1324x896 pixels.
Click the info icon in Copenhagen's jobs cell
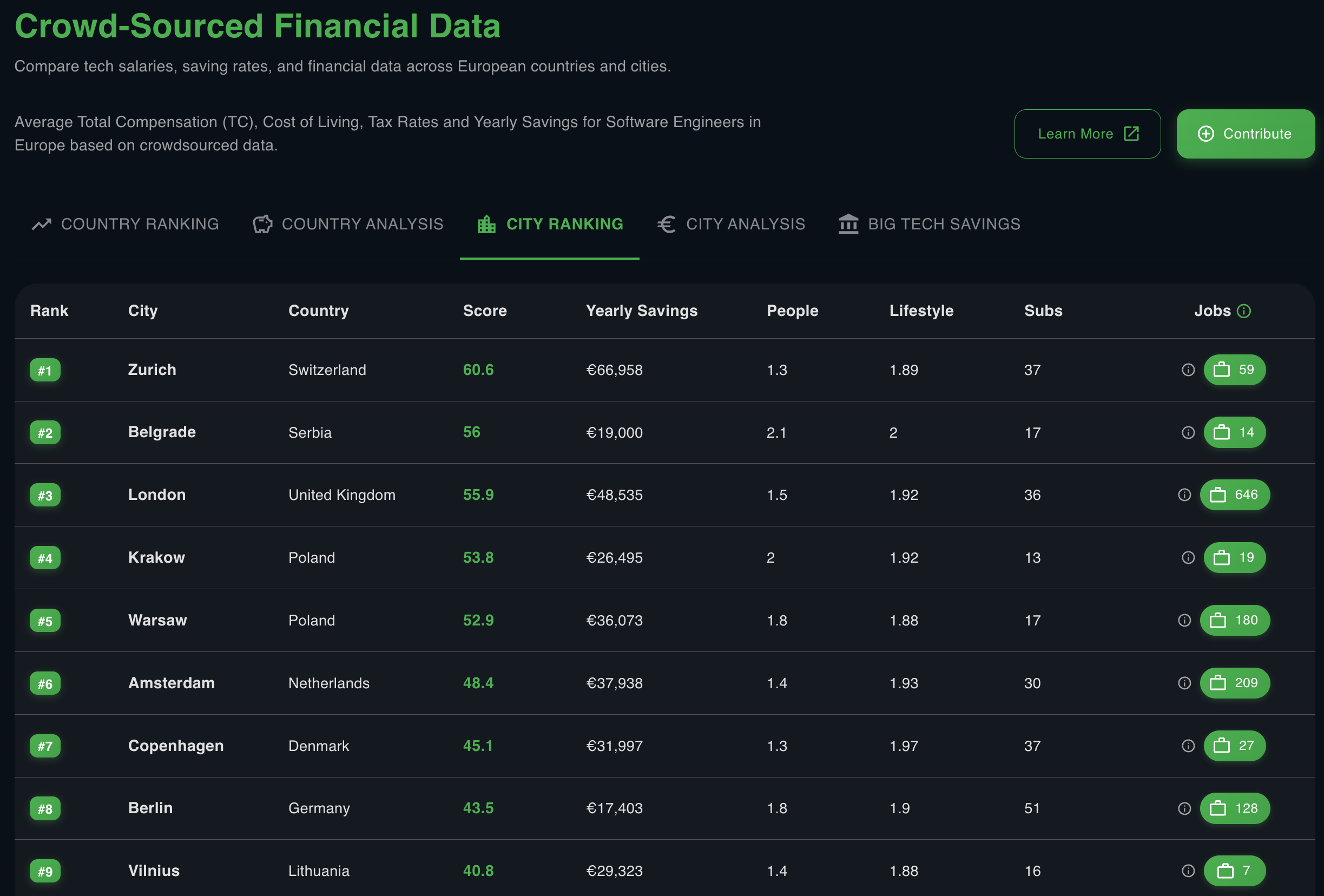click(x=1188, y=746)
